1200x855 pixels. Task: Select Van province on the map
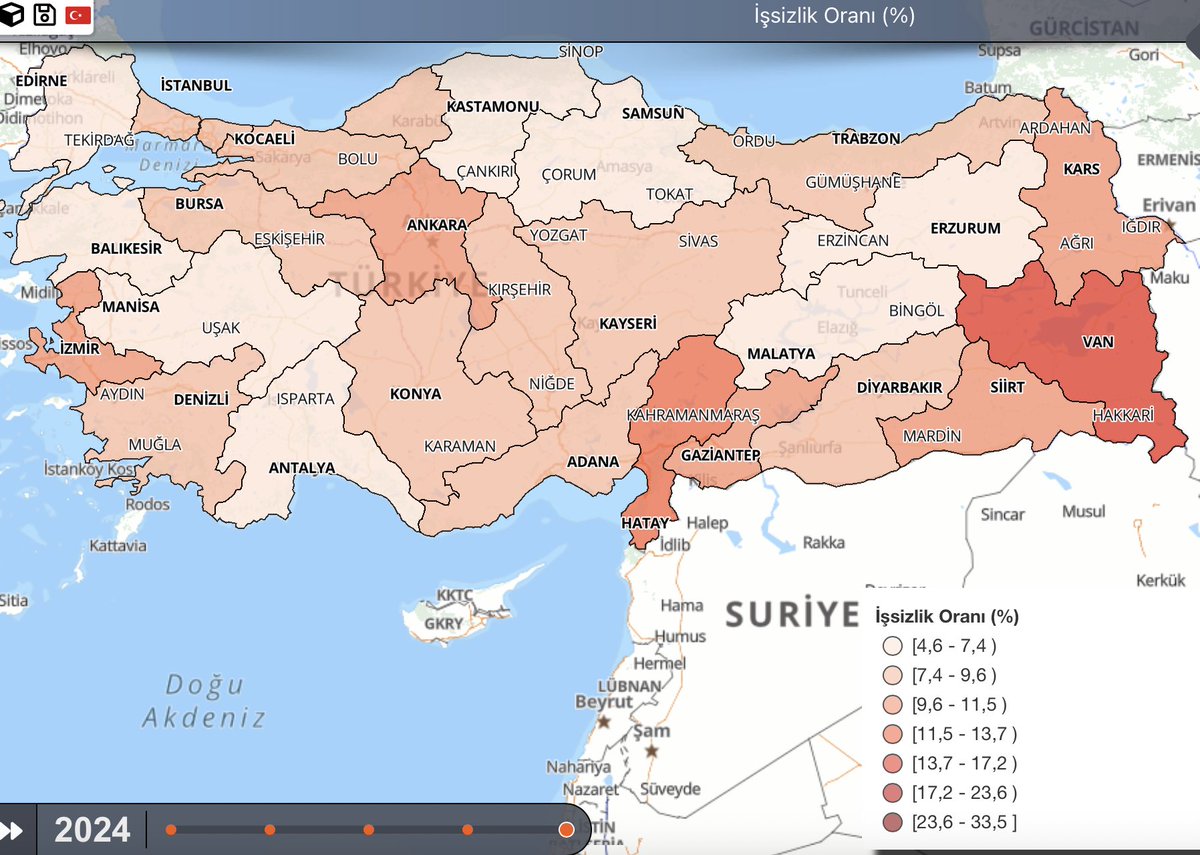point(1096,343)
